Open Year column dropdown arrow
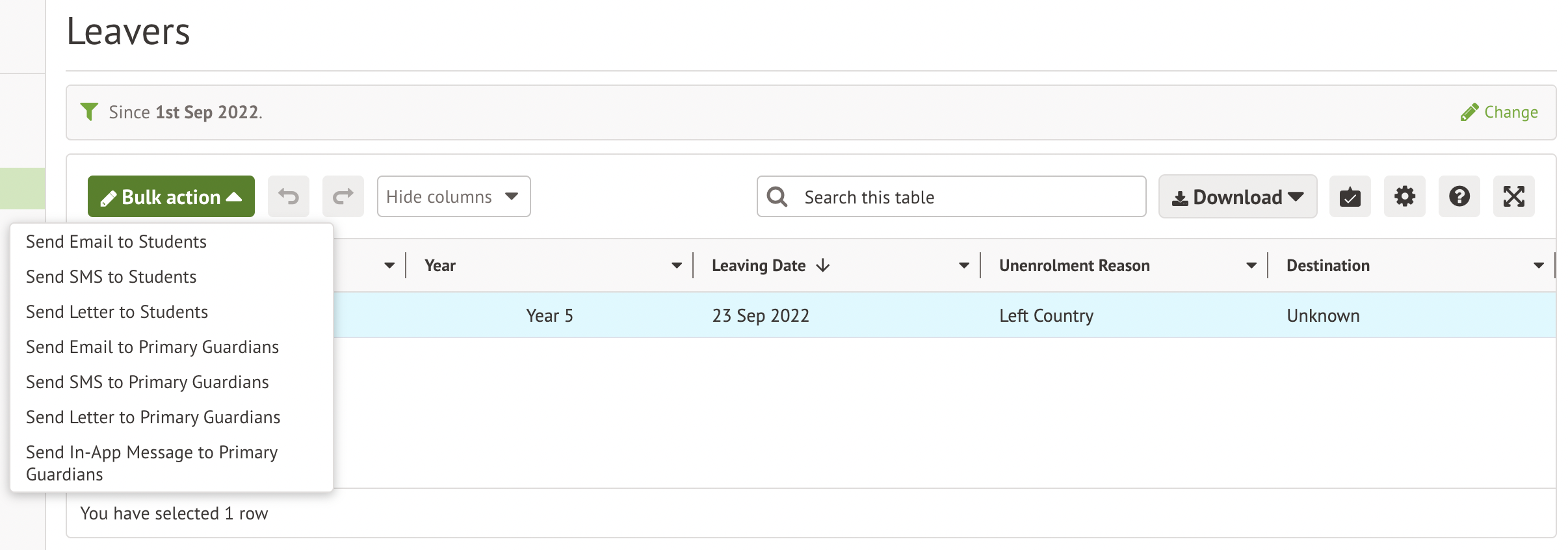Image resolution: width=1568 pixels, height=550 pixels. [676, 265]
